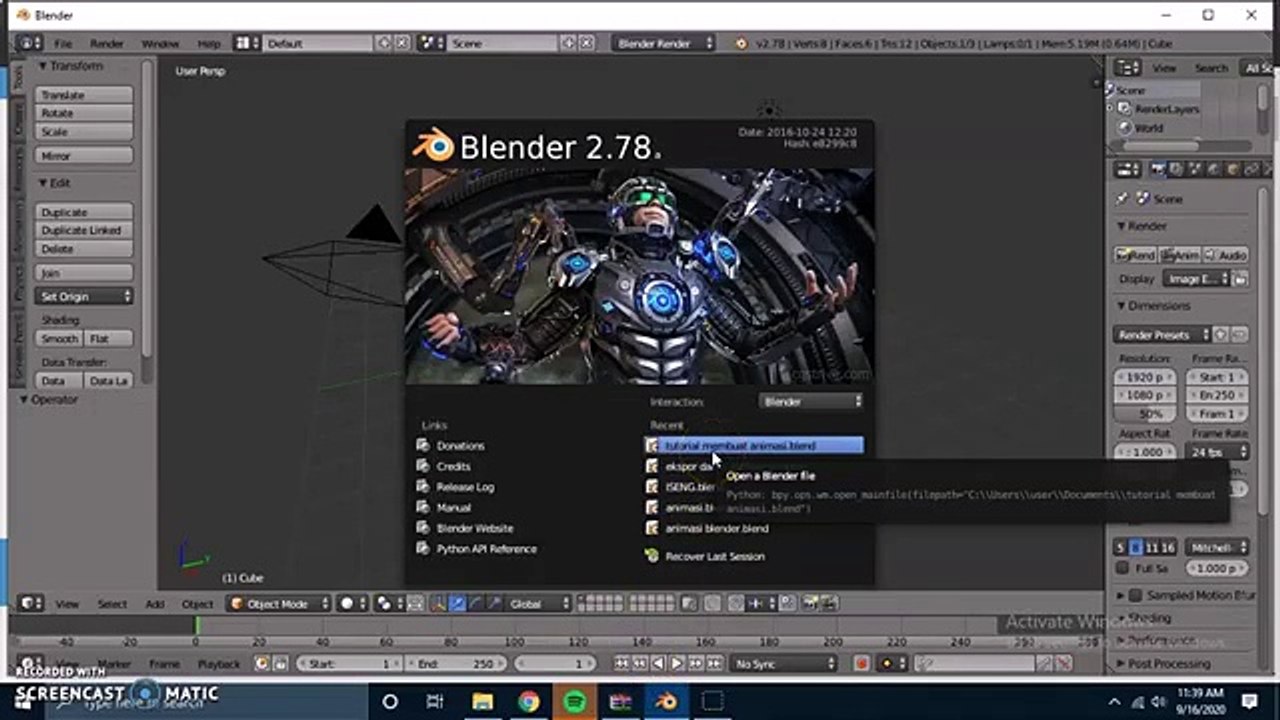This screenshot has height=720, width=1280.
Task: Enable Sampled Motion Blur checkbox
Action: tap(1137, 595)
